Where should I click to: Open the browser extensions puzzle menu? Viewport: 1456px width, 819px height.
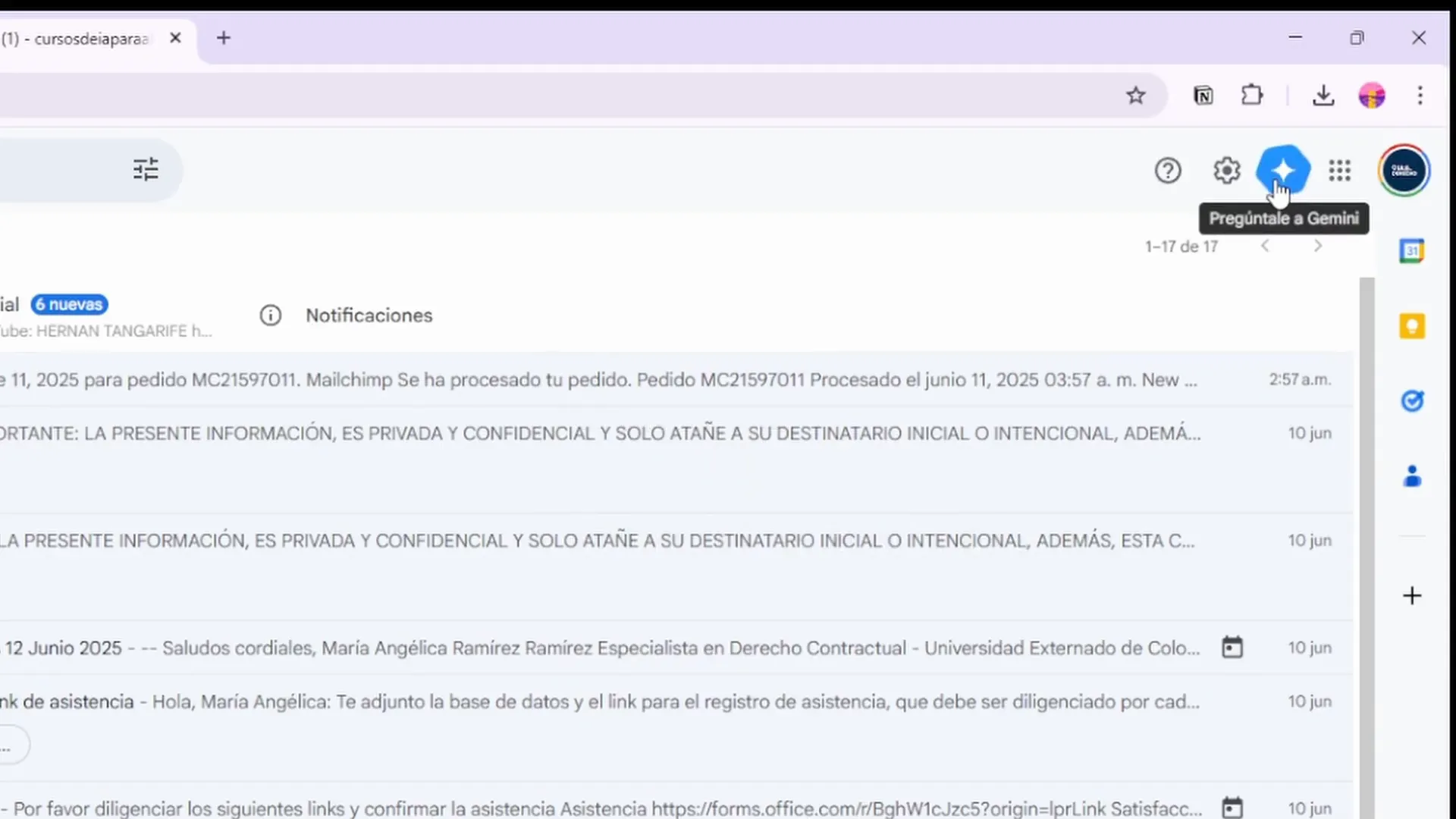tap(1252, 96)
